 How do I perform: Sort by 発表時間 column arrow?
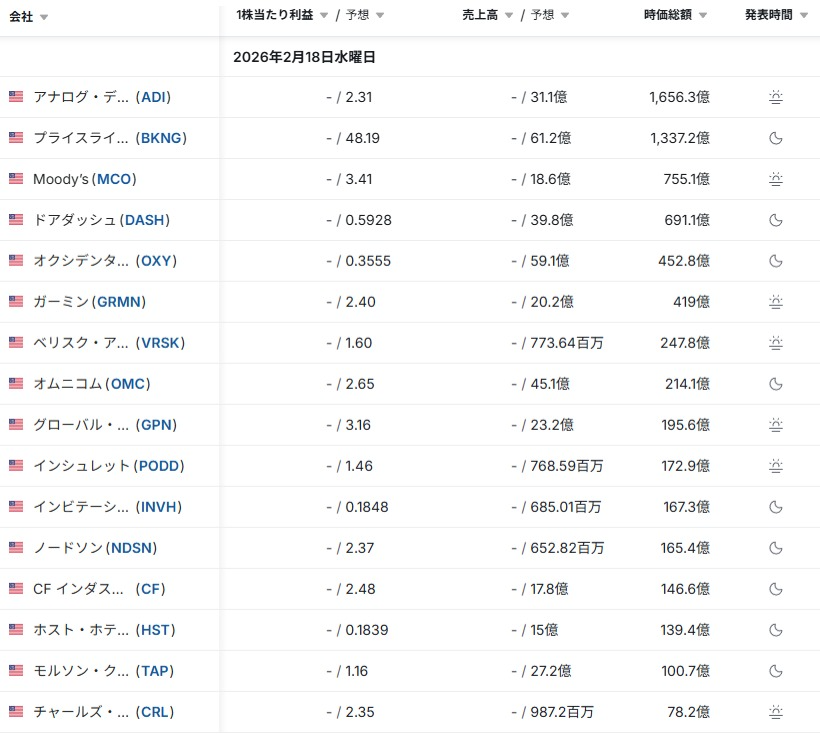(803, 16)
